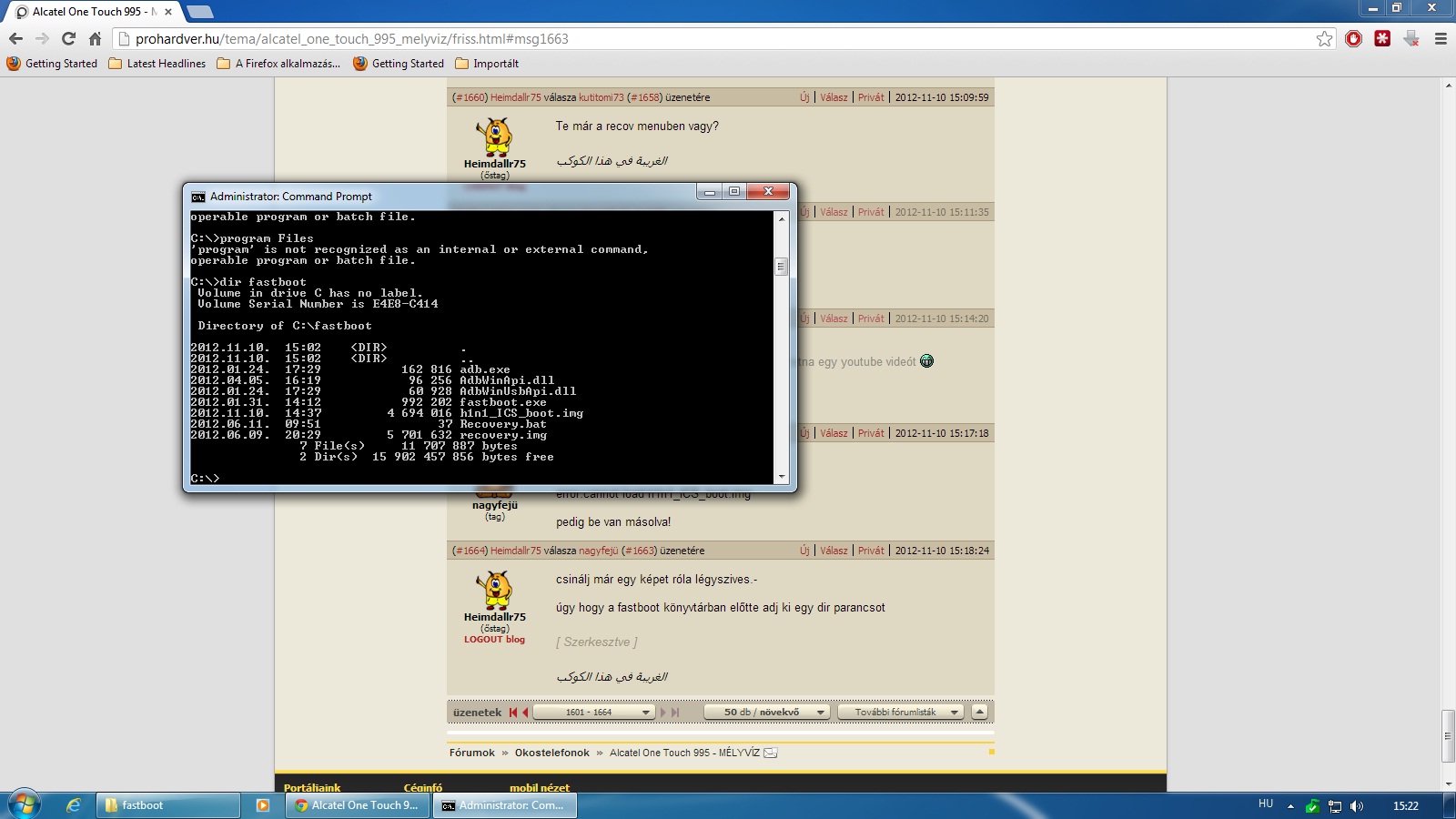Click Privát on the 15:14:20 message
Screen dimensions: 1456x819
point(871,318)
